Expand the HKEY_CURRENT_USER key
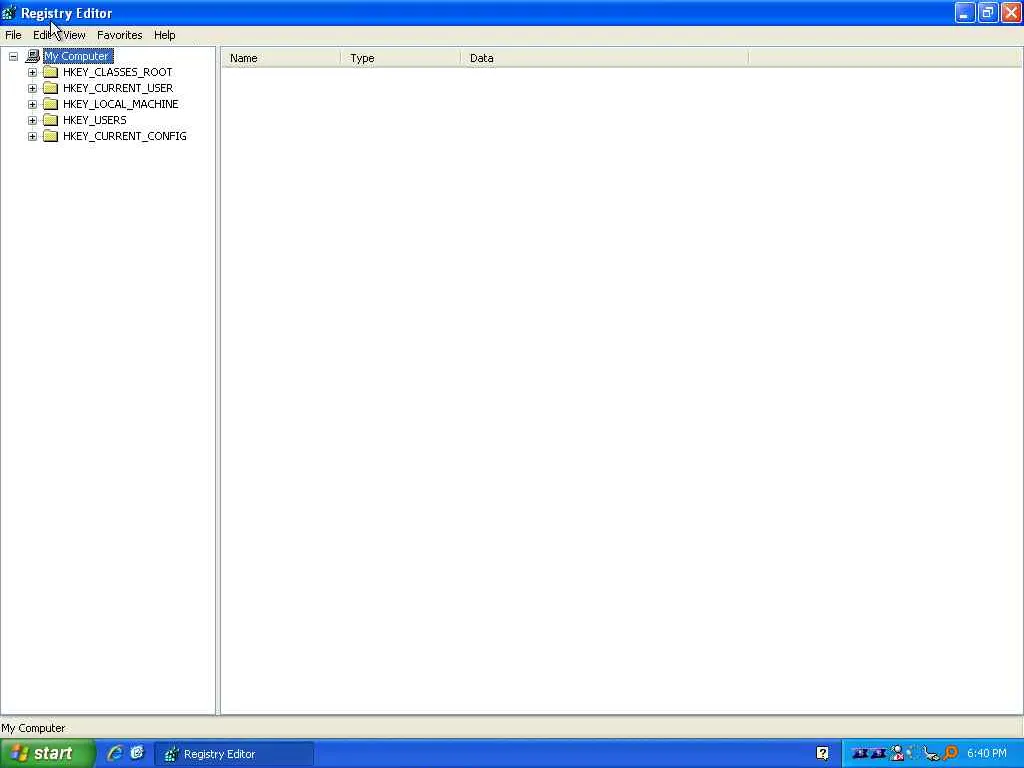This screenshot has width=1024, height=768. (x=32, y=88)
